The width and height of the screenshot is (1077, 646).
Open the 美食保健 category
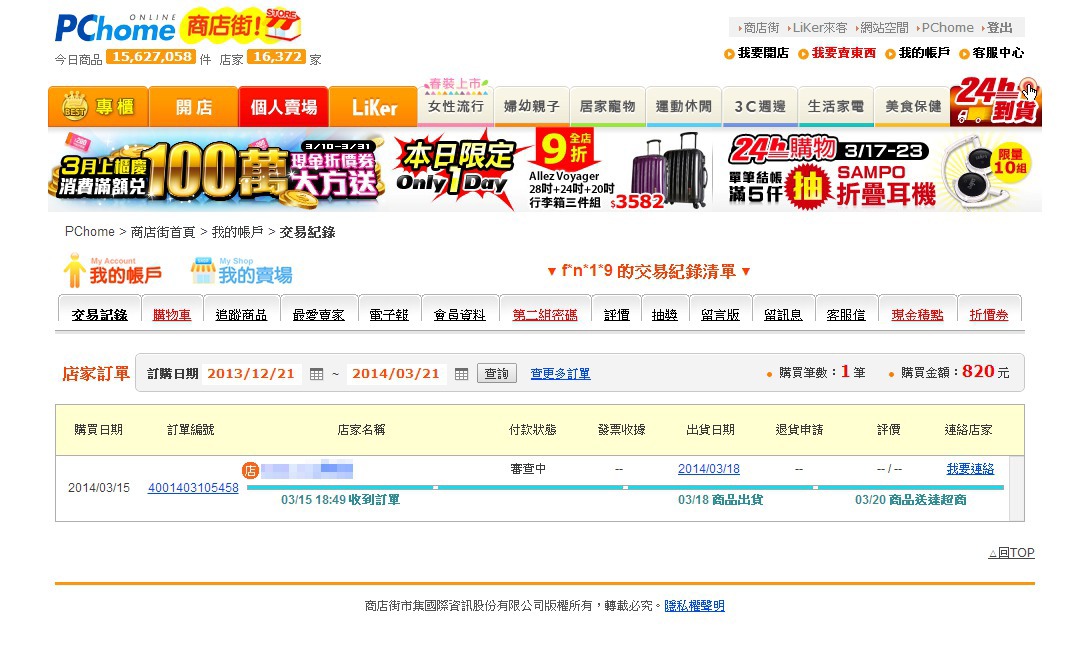point(913,106)
